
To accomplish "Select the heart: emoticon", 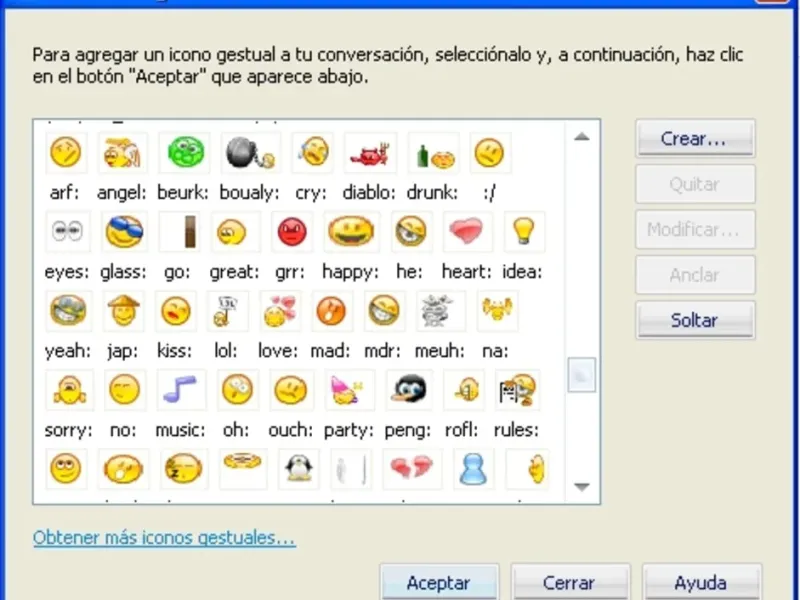I will 467,232.
